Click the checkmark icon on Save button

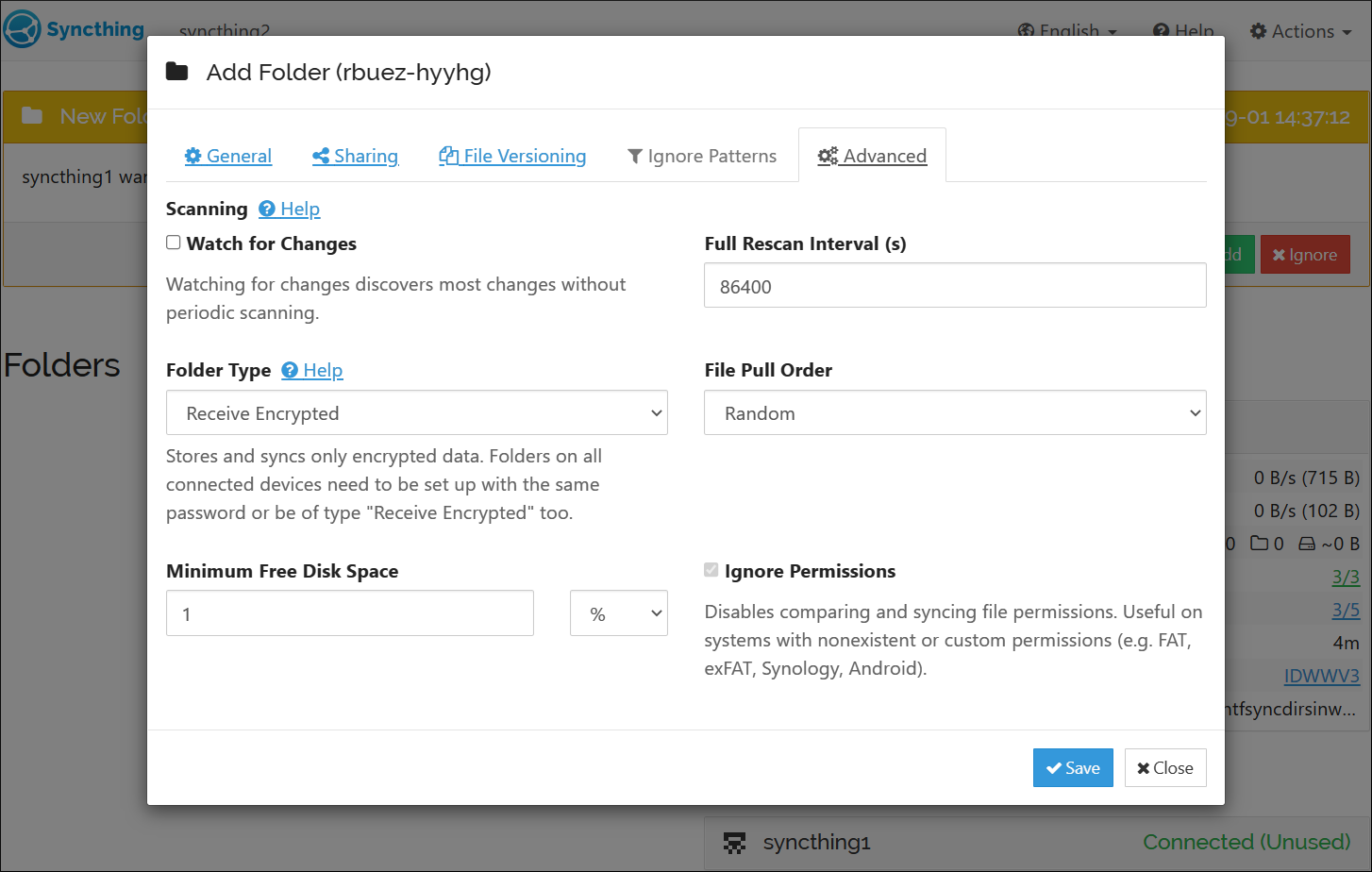pyautogui.click(x=1054, y=768)
